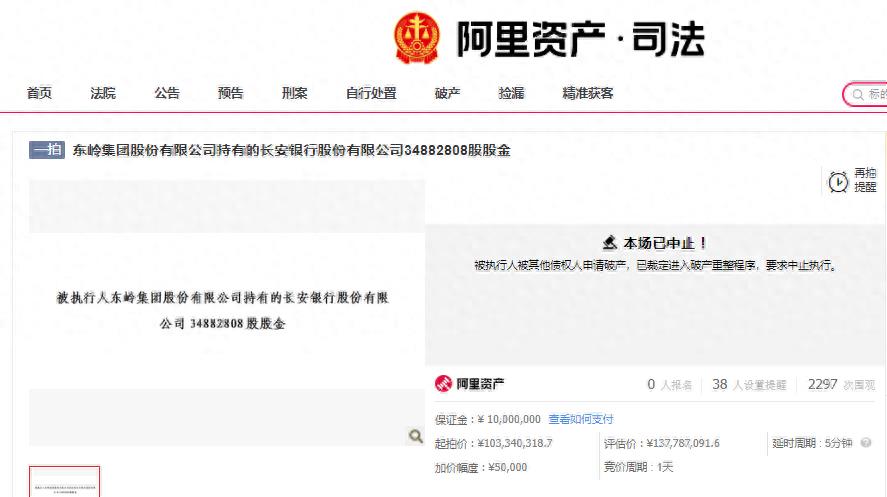887x497 pixels.
Task: Click the help icon beside 延时周期
Action: 866,443
